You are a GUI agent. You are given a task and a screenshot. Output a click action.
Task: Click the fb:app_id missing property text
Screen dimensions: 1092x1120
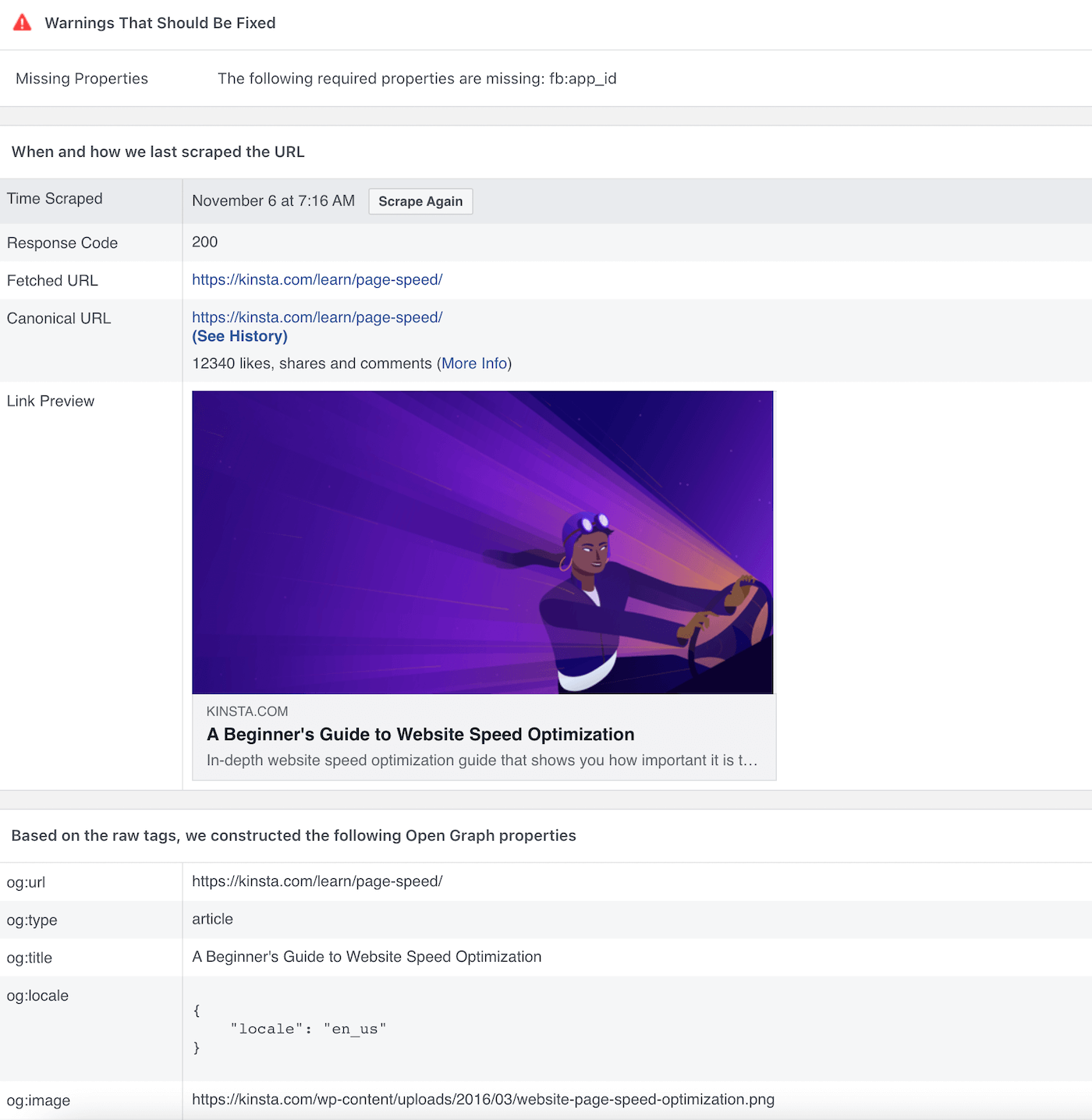click(x=582, y=78)
